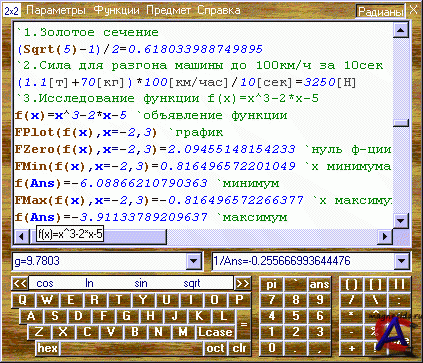The width and height of the screenshot is (423, 363).
Task: Click the Q key on the keyboard
Action: (23, 300)
